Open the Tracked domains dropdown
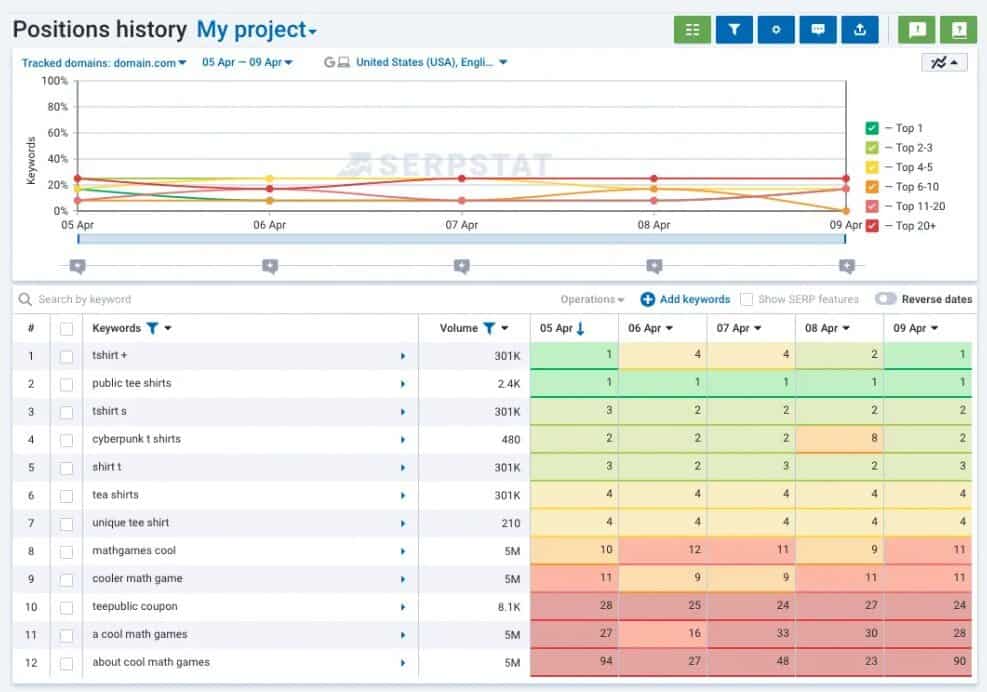This screenshot has width=987, height=692. pyautogui.click(x=104, y=63)
